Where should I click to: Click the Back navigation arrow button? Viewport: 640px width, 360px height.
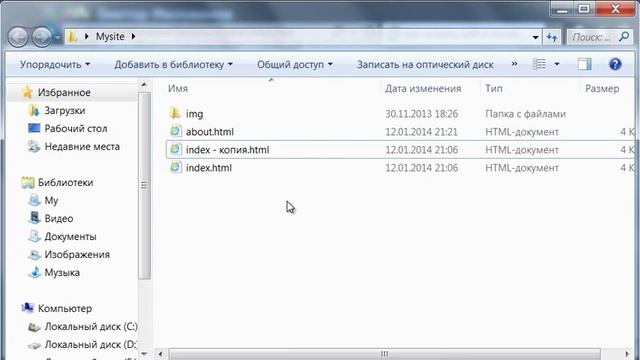18,37
